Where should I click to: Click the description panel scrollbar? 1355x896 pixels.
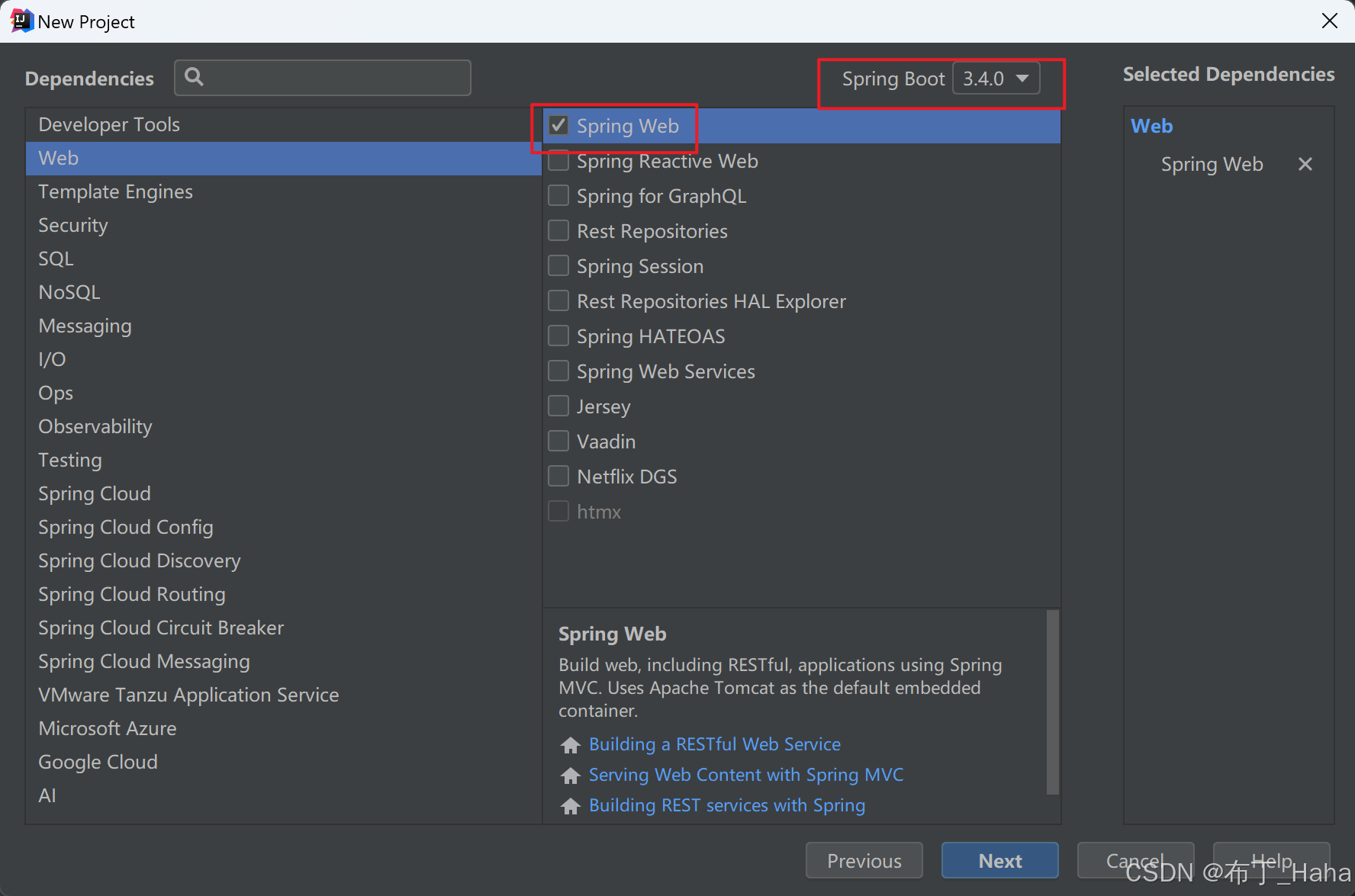[x=1053, y=702]
